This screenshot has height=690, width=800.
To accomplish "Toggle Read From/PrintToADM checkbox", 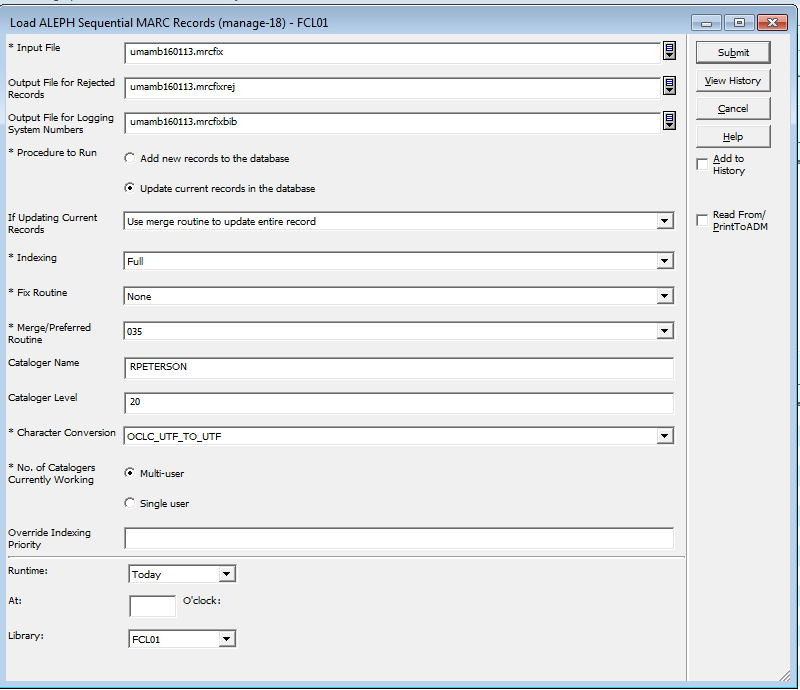I will (702, 221).
